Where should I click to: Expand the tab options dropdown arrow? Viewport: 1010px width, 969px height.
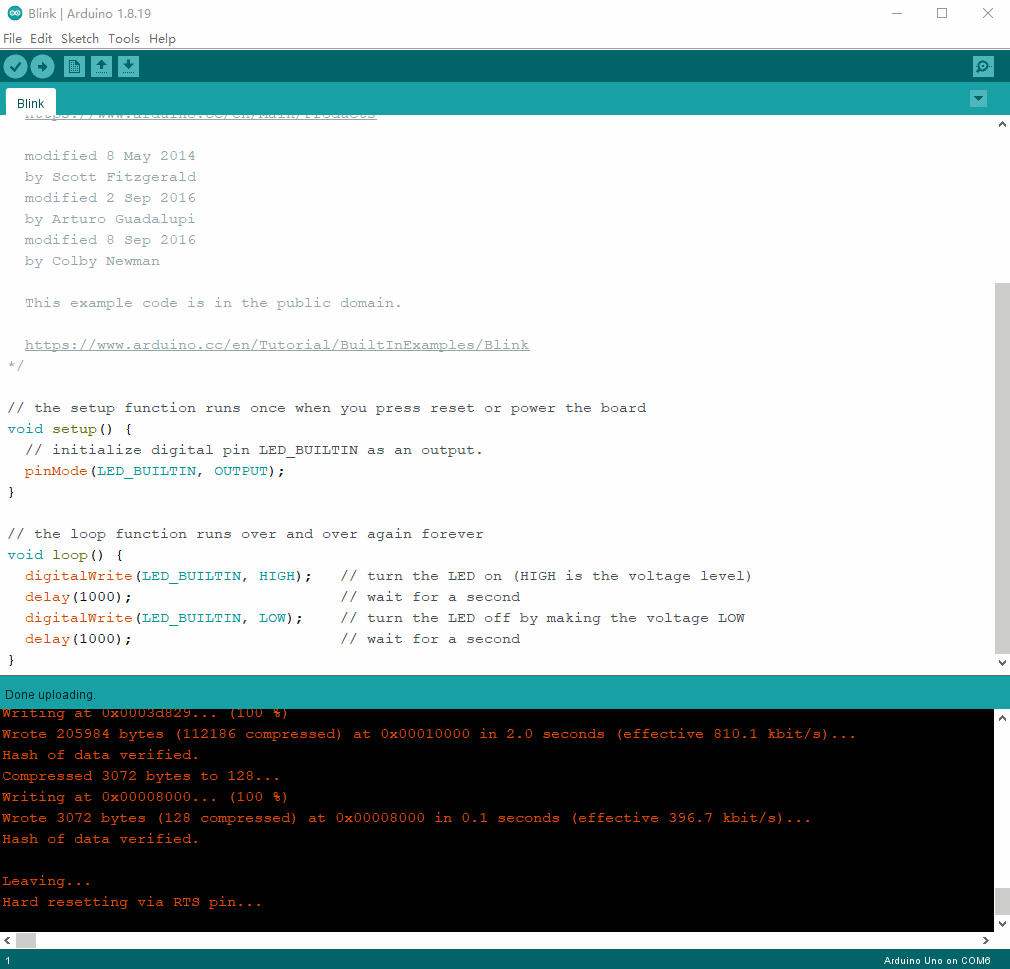[978, 99]
